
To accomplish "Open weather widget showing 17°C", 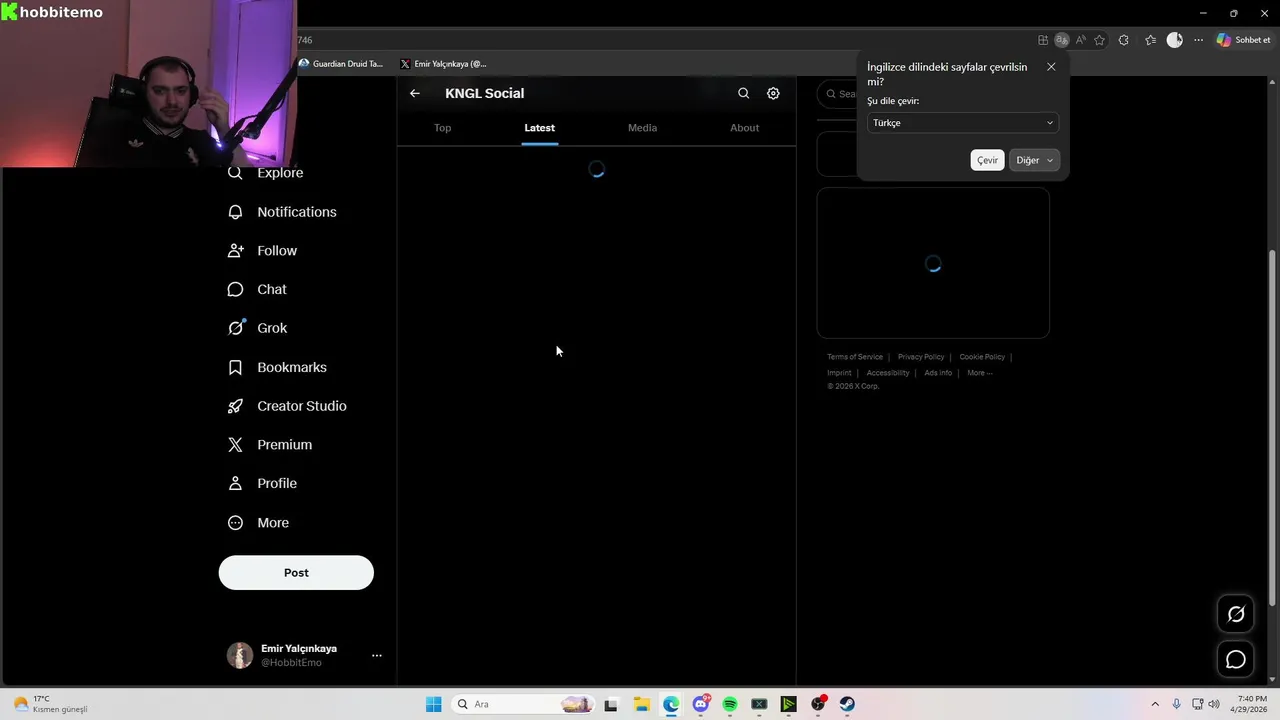I will 52,704.
